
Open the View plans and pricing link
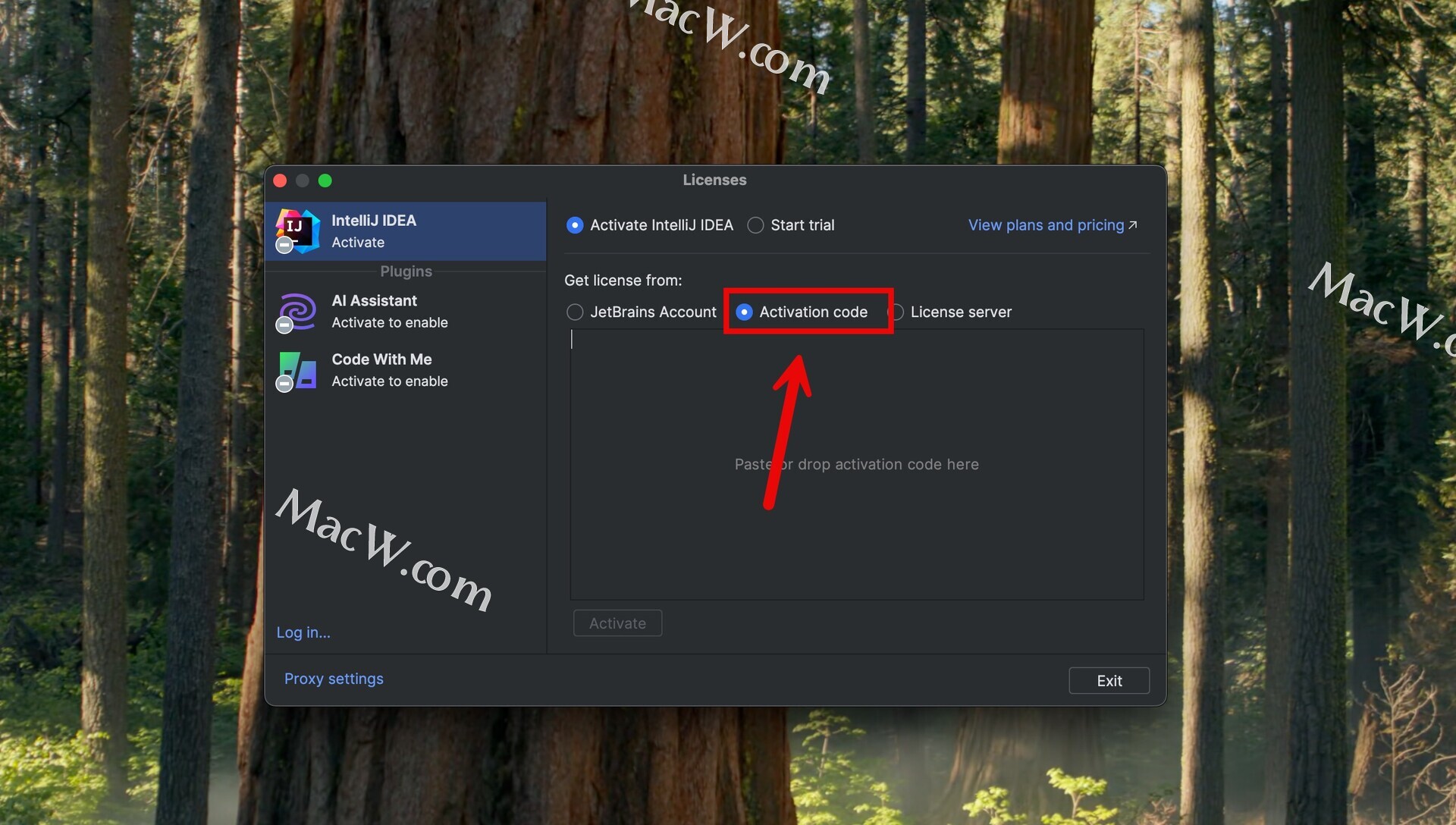(1053, 225)
